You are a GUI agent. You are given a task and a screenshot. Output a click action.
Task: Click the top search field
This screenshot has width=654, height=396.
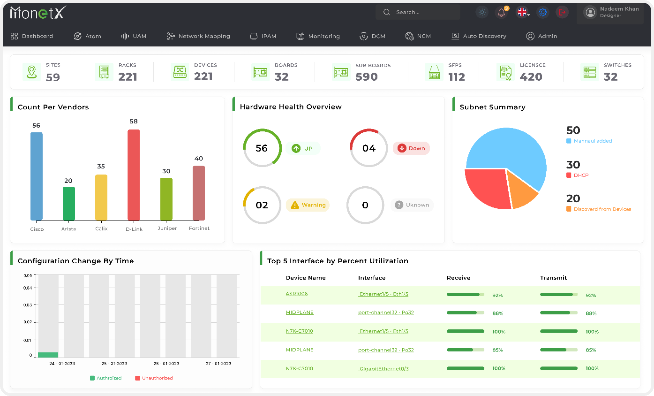418,12
